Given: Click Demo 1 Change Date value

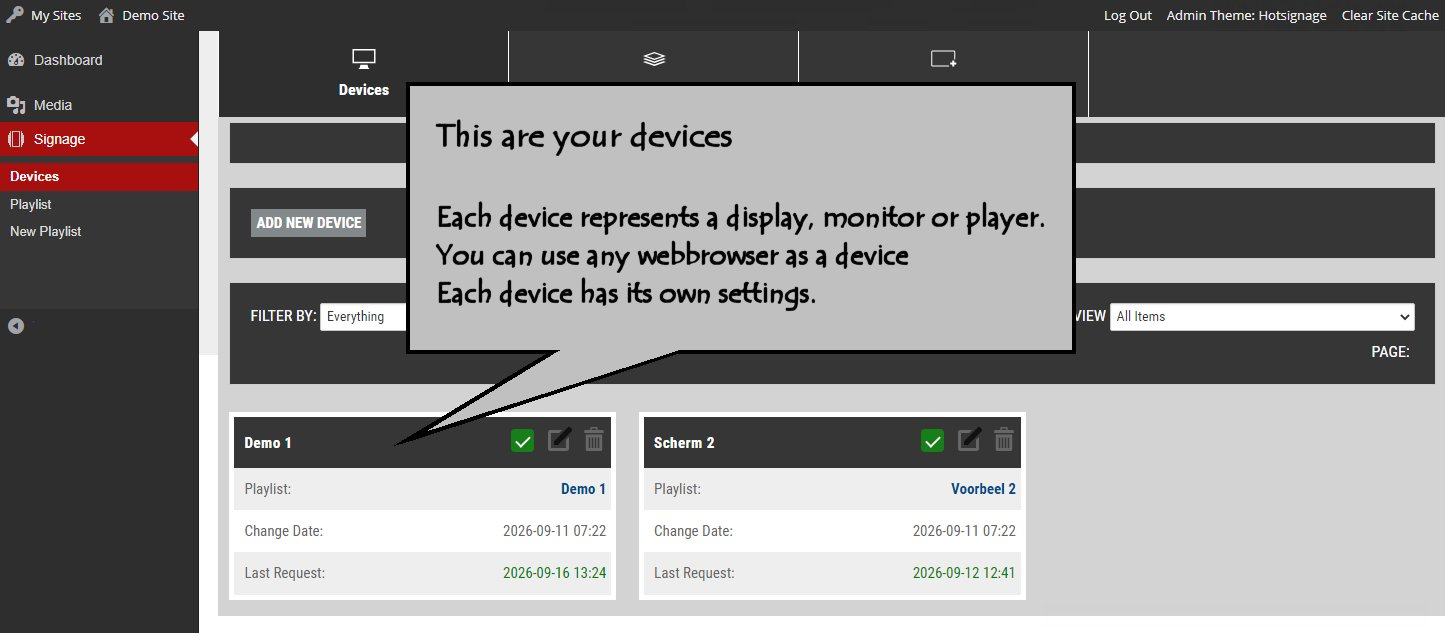Looking at the screenshot, I should [x=555, y=531].
